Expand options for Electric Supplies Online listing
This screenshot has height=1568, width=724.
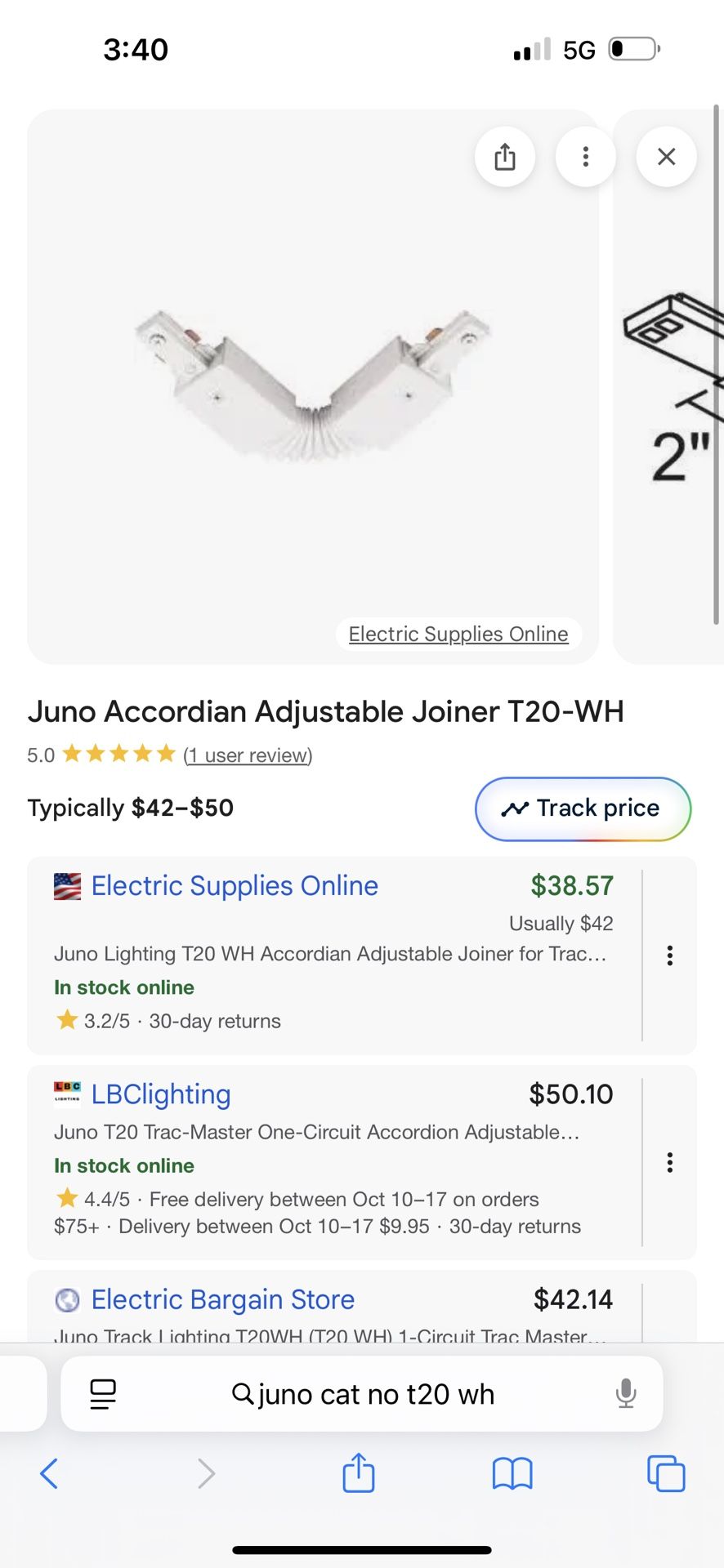point(670,955)
